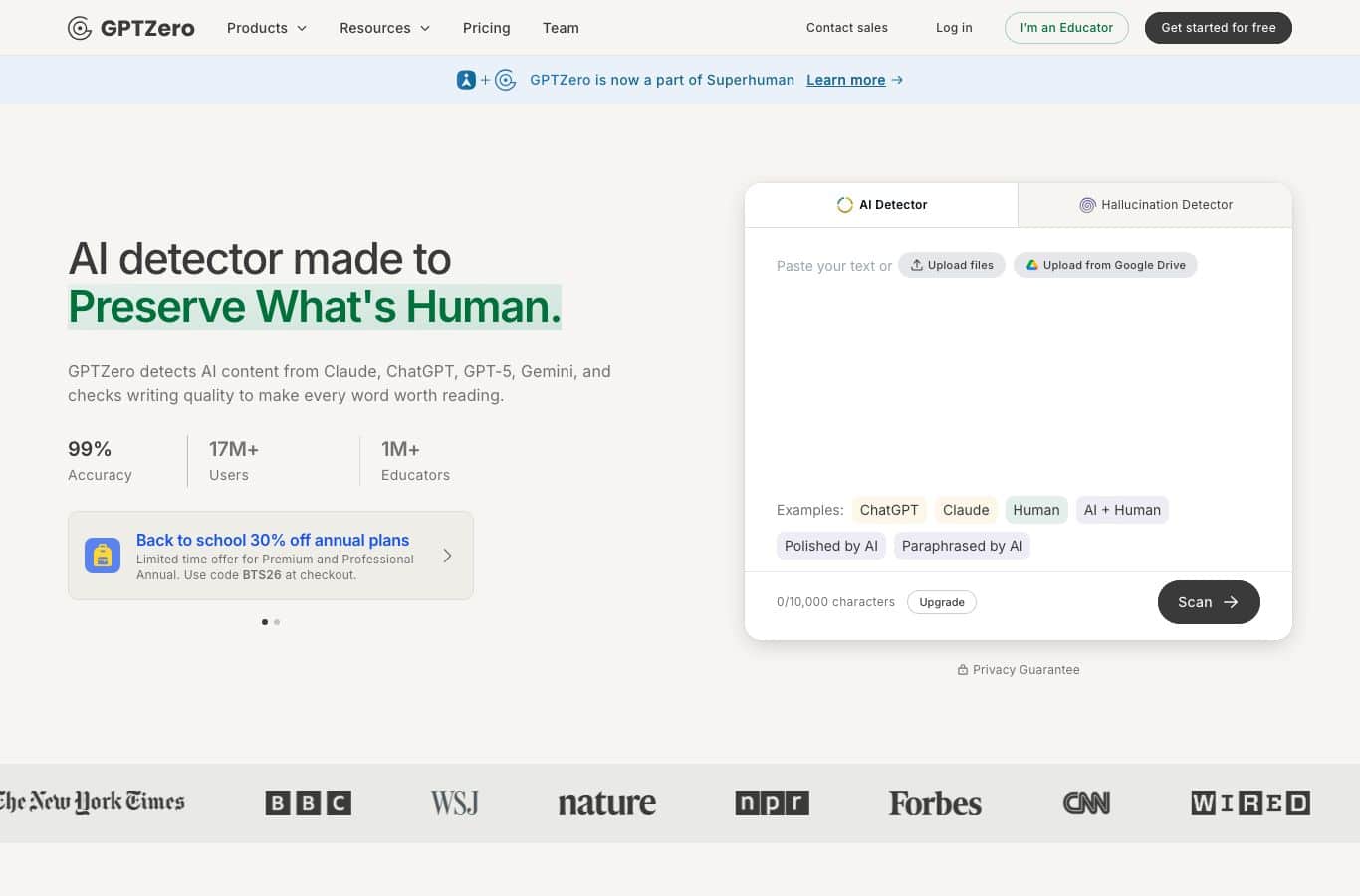This screenshot has height=896, width=1360.
Task: Try the Paraphrased by AI example
Action: coord(962,546)
